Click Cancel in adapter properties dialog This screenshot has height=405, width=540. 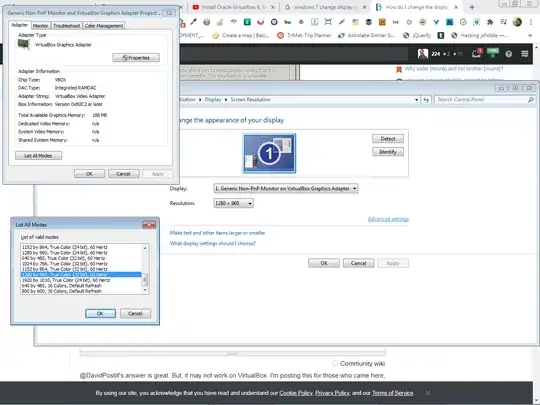[x=123, y=174]
